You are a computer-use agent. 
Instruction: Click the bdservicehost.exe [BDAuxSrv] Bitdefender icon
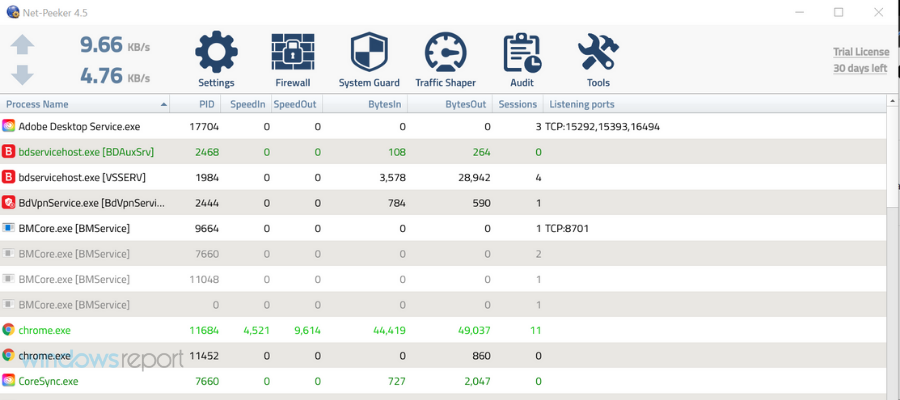(8, 152)
